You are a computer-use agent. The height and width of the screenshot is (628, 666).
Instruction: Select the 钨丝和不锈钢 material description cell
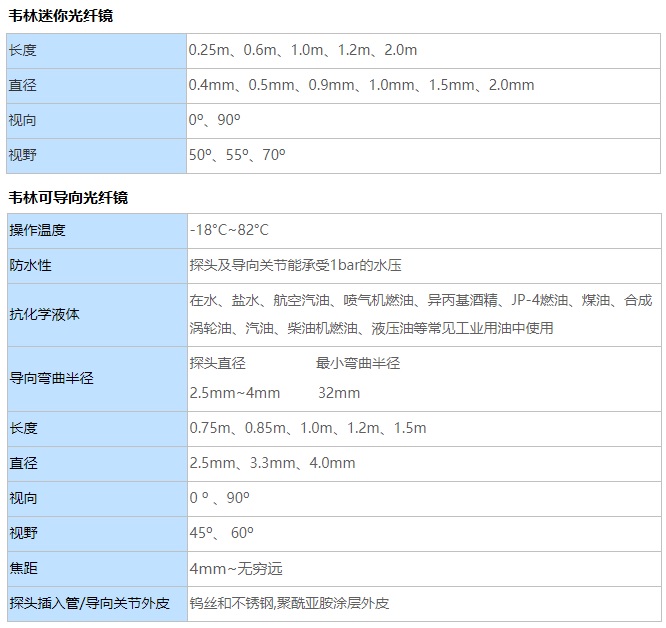click(289, 603)
